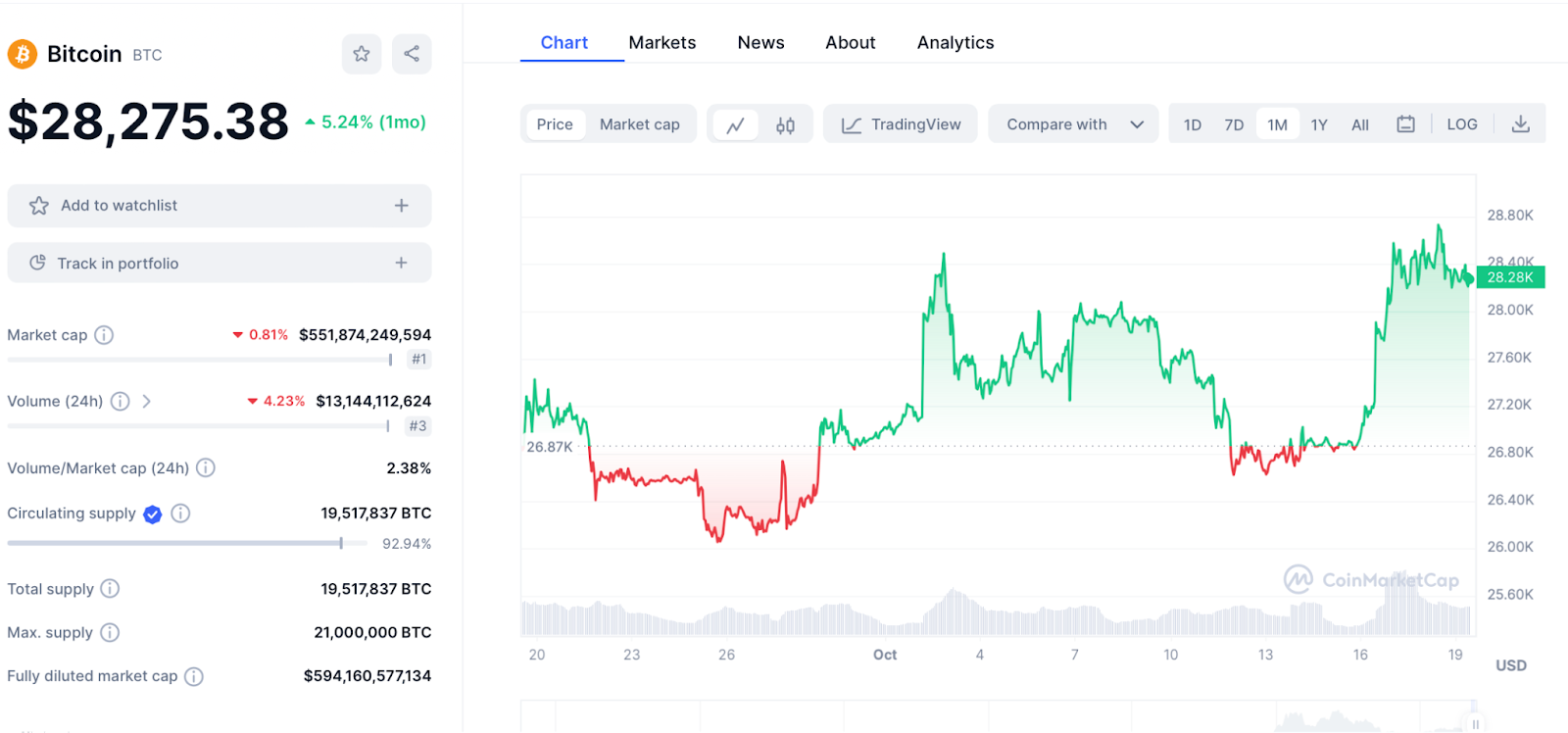Toggle chart to Market cap mode
The height and width of the screenshot is (733, 1568).
click(640, 124)
